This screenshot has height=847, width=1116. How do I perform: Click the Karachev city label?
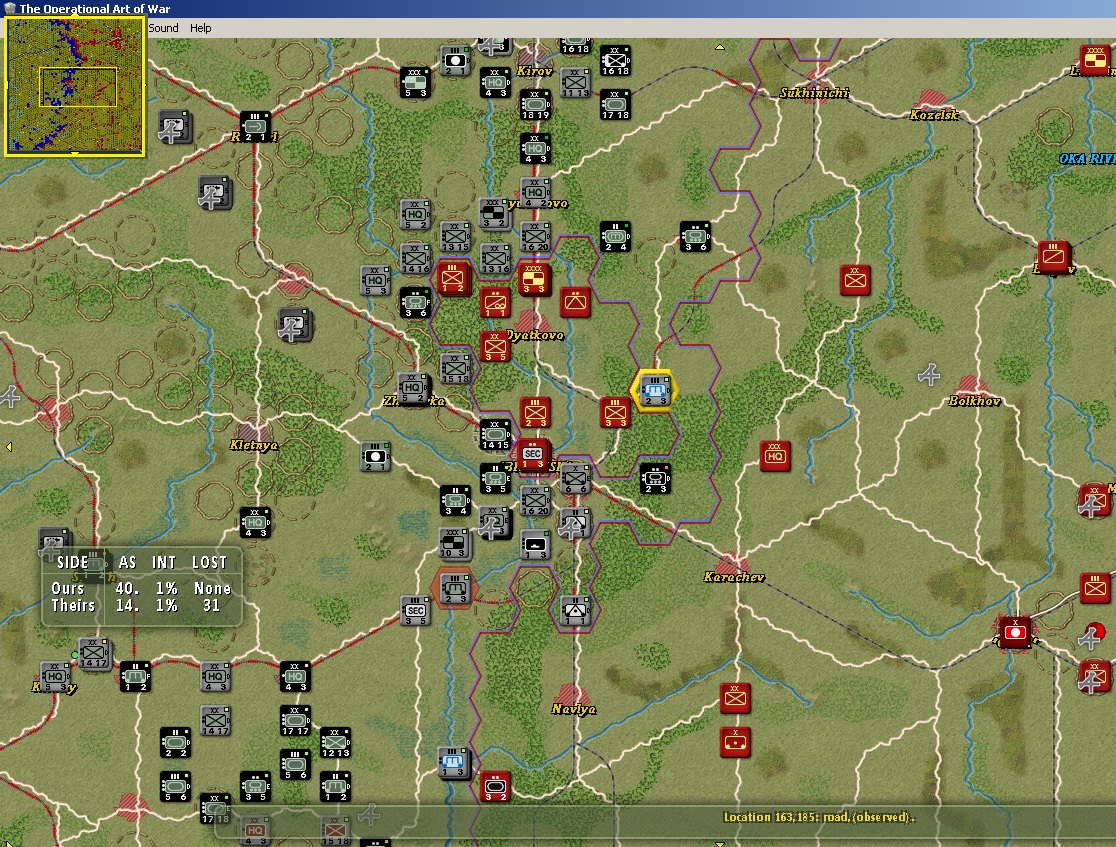point(734,577)
